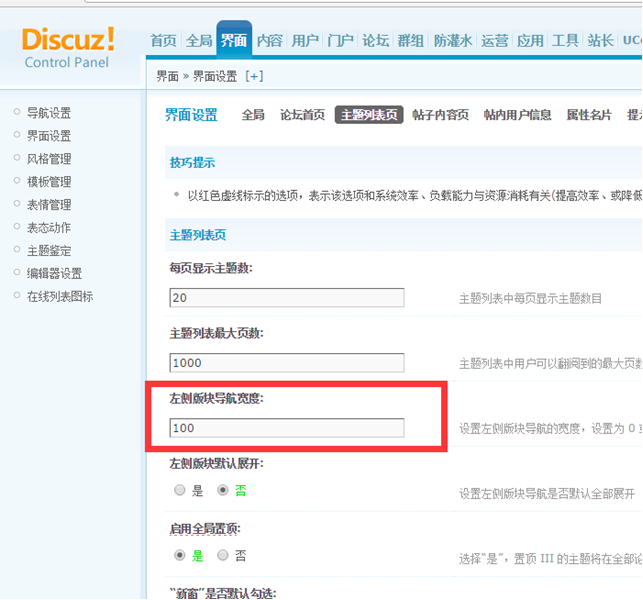Image resolution: width=643 pixels, height=600 pixels.
Task: Click the 每页显示主题数 label
Action: (x=211, y=268)
